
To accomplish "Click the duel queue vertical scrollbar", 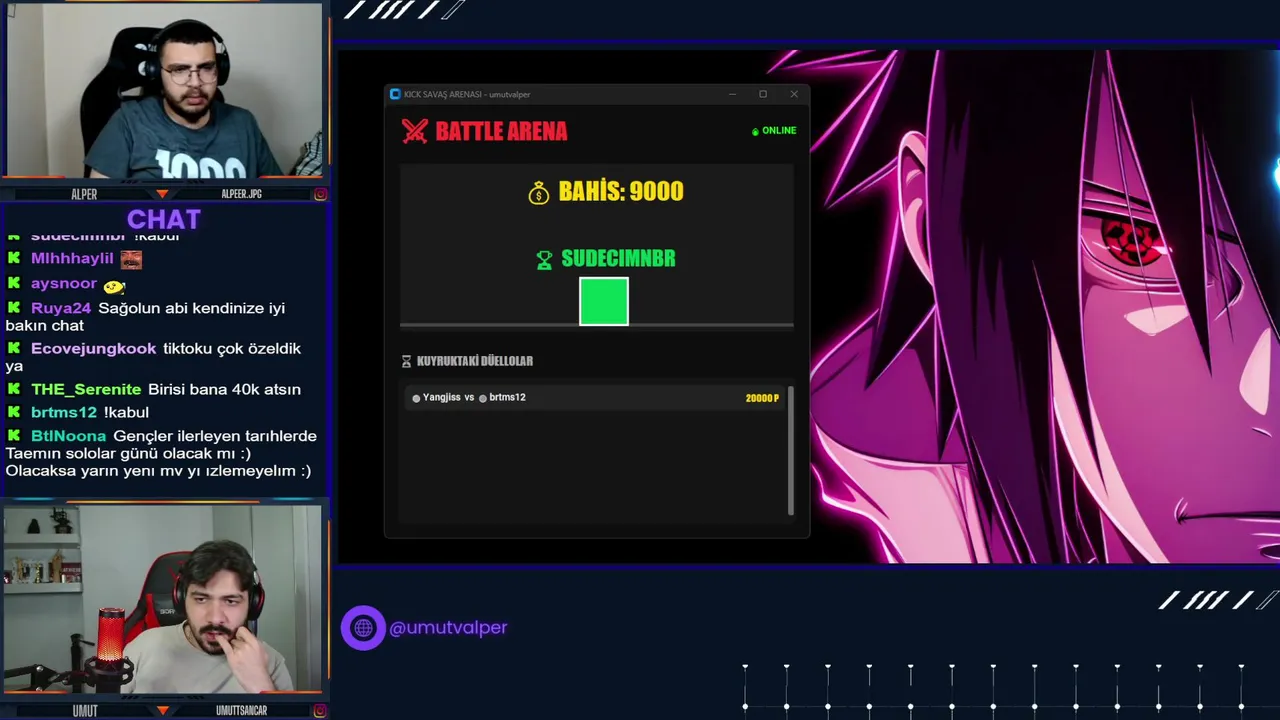I will [x=791, y=451].
